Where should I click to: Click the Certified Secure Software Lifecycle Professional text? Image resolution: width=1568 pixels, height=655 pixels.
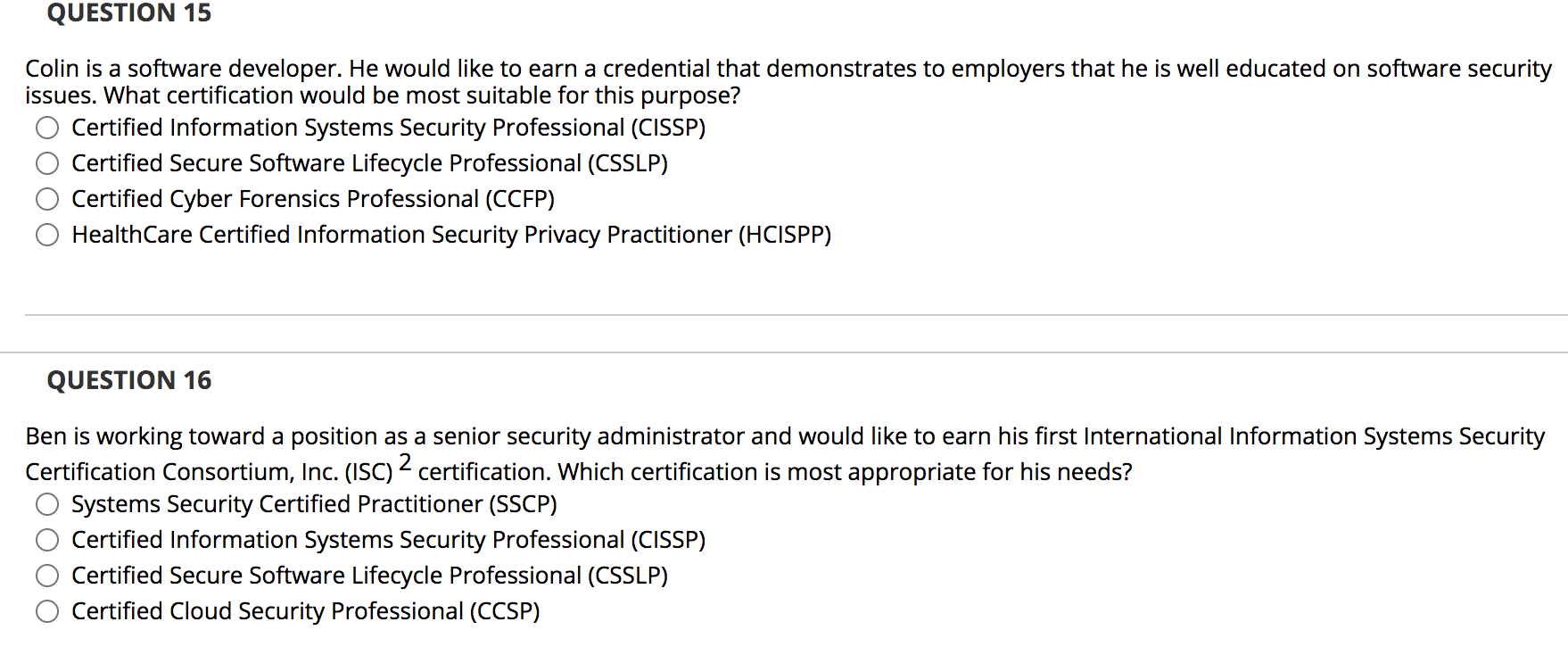point(370,164)
